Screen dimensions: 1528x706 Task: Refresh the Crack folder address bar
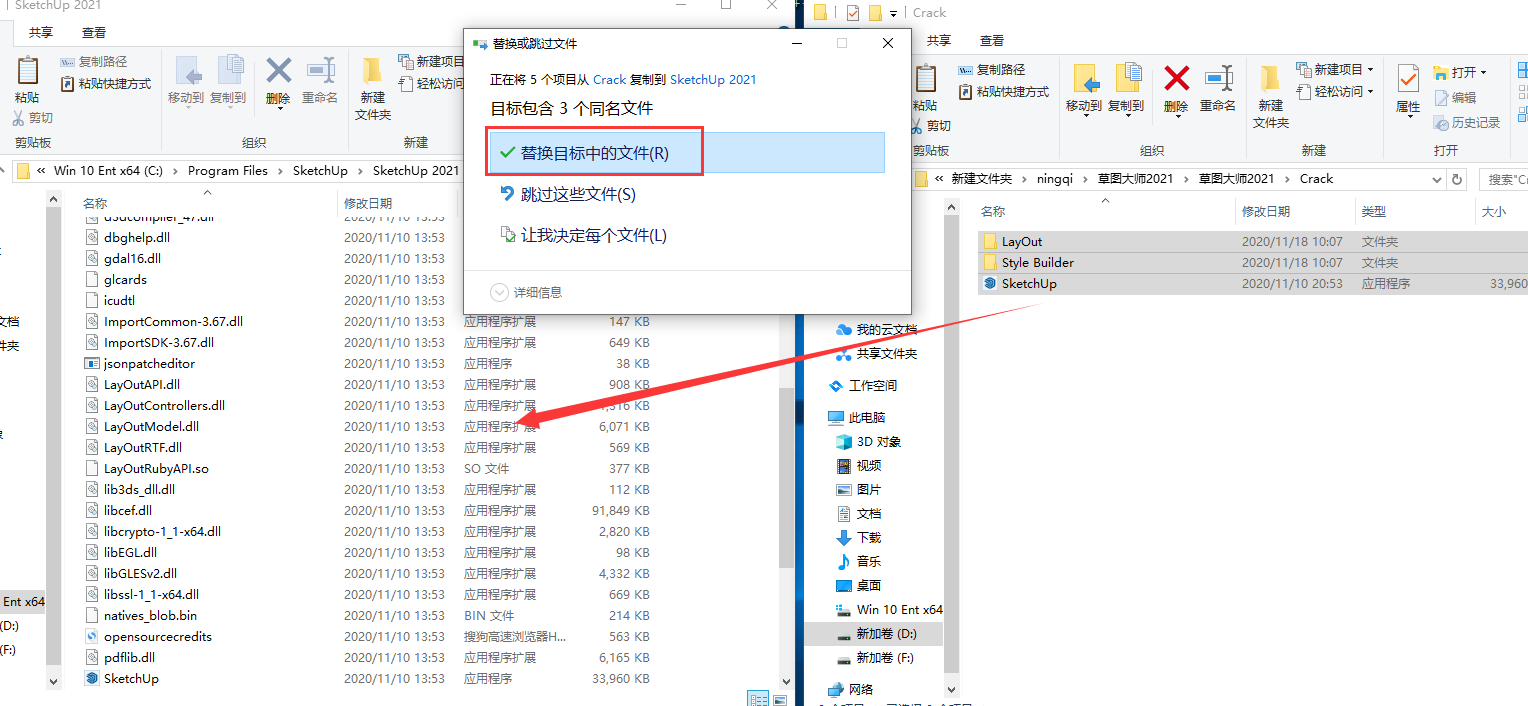[1457, 180]
